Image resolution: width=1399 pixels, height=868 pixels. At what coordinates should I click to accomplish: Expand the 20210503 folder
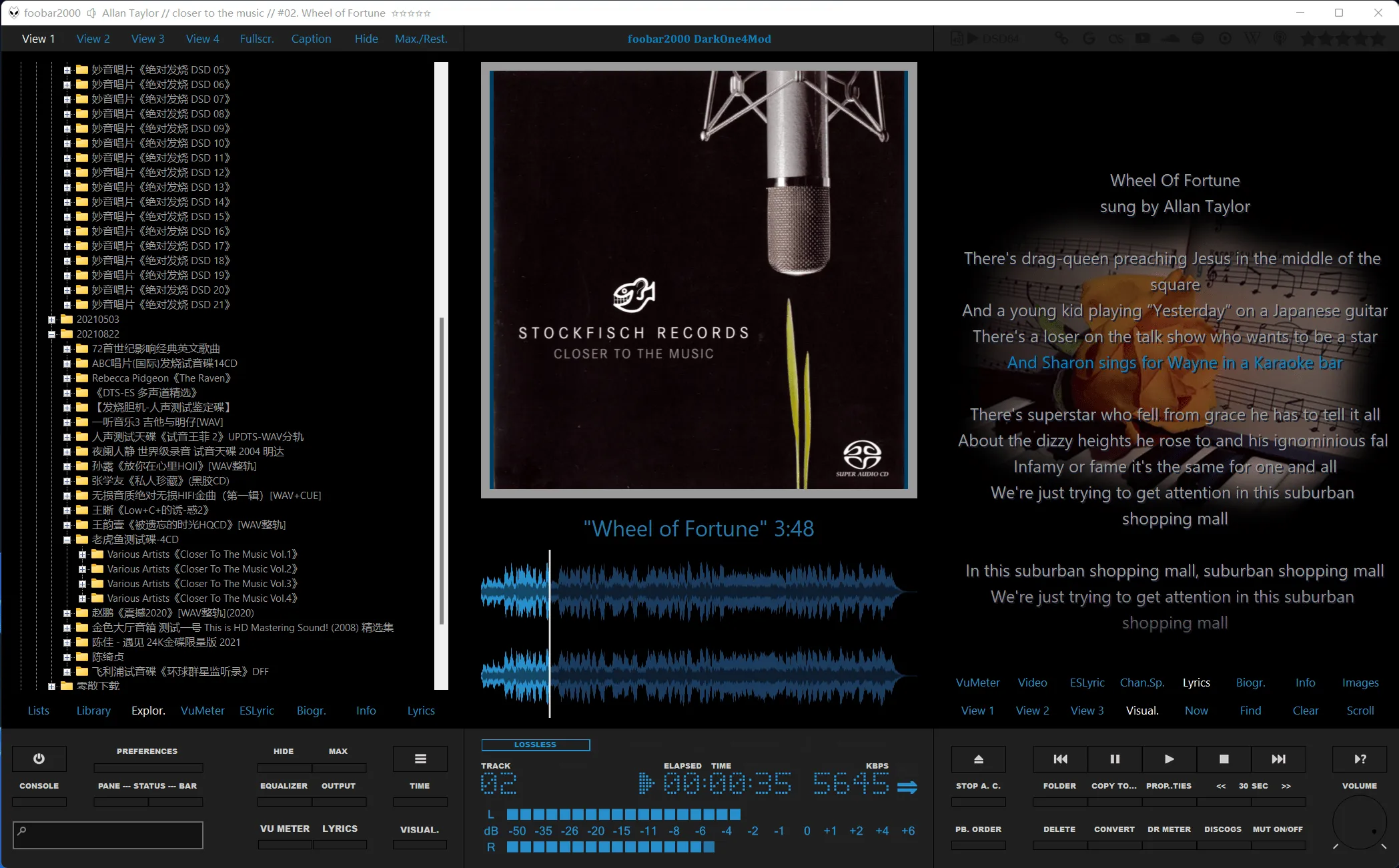click(x=51, y=320)
